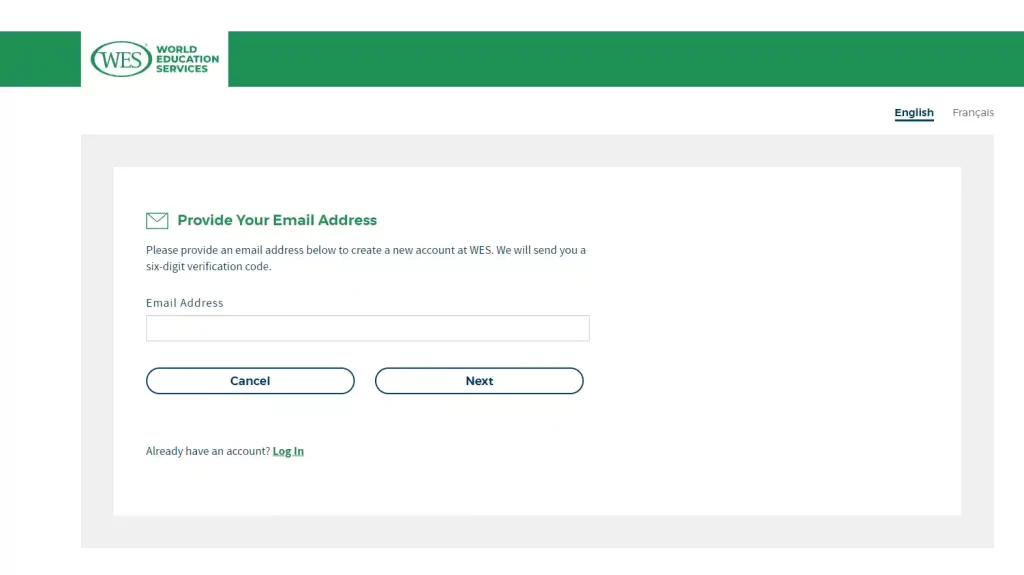Click blank area of white form card

pyautogui.click(x=771, y=340)
